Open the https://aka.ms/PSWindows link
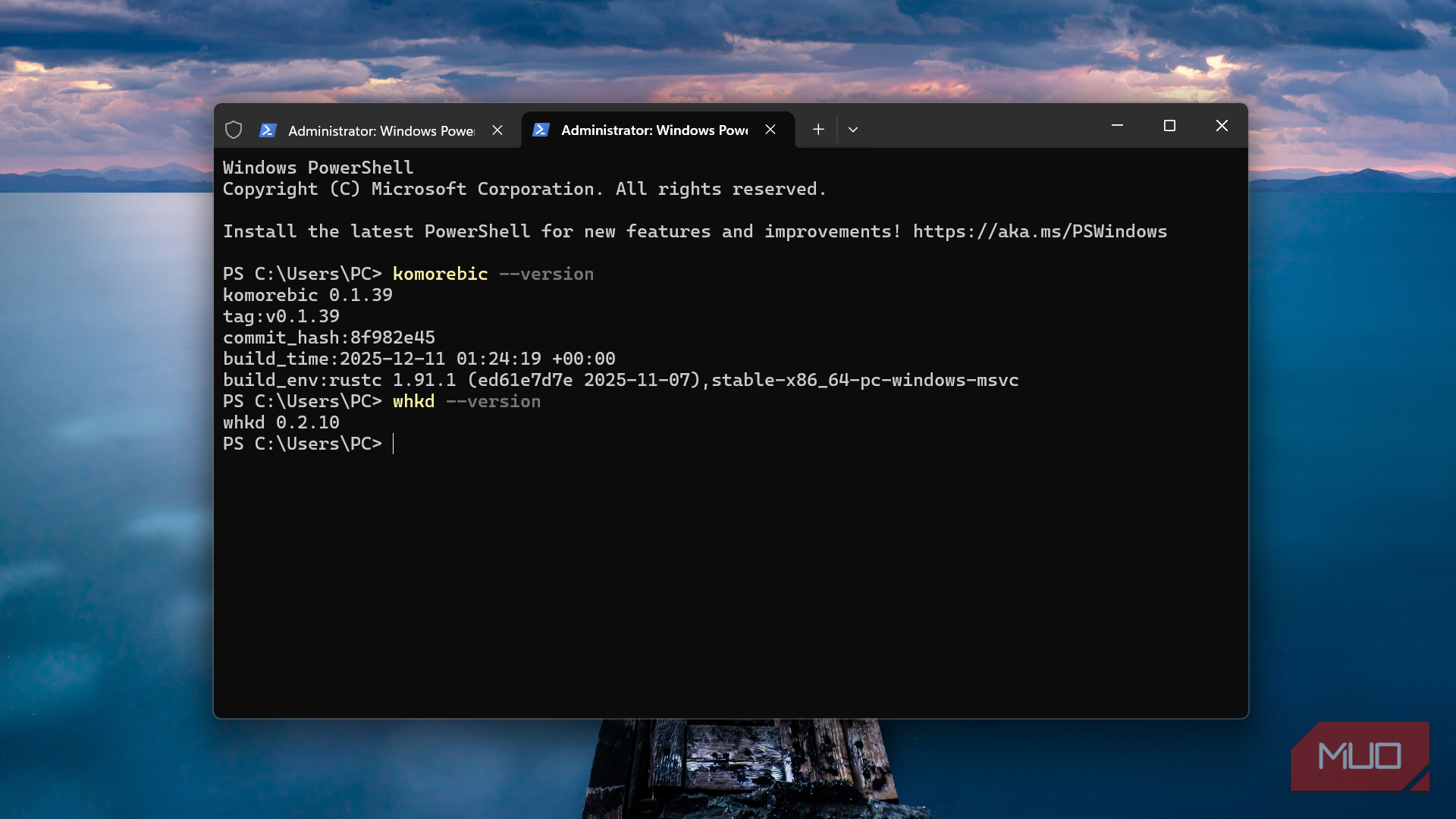 coord(1040,231)
